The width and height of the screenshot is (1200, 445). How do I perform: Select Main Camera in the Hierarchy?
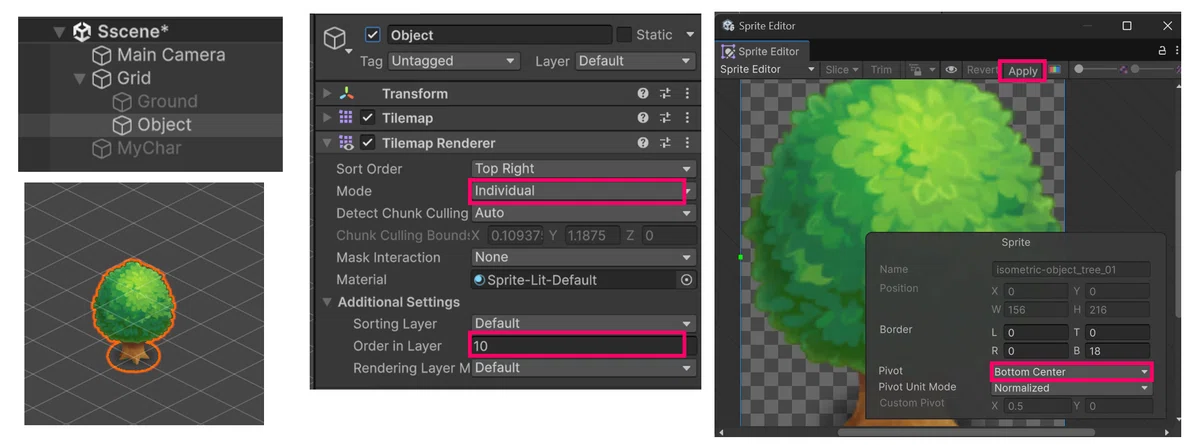point(171,55)
